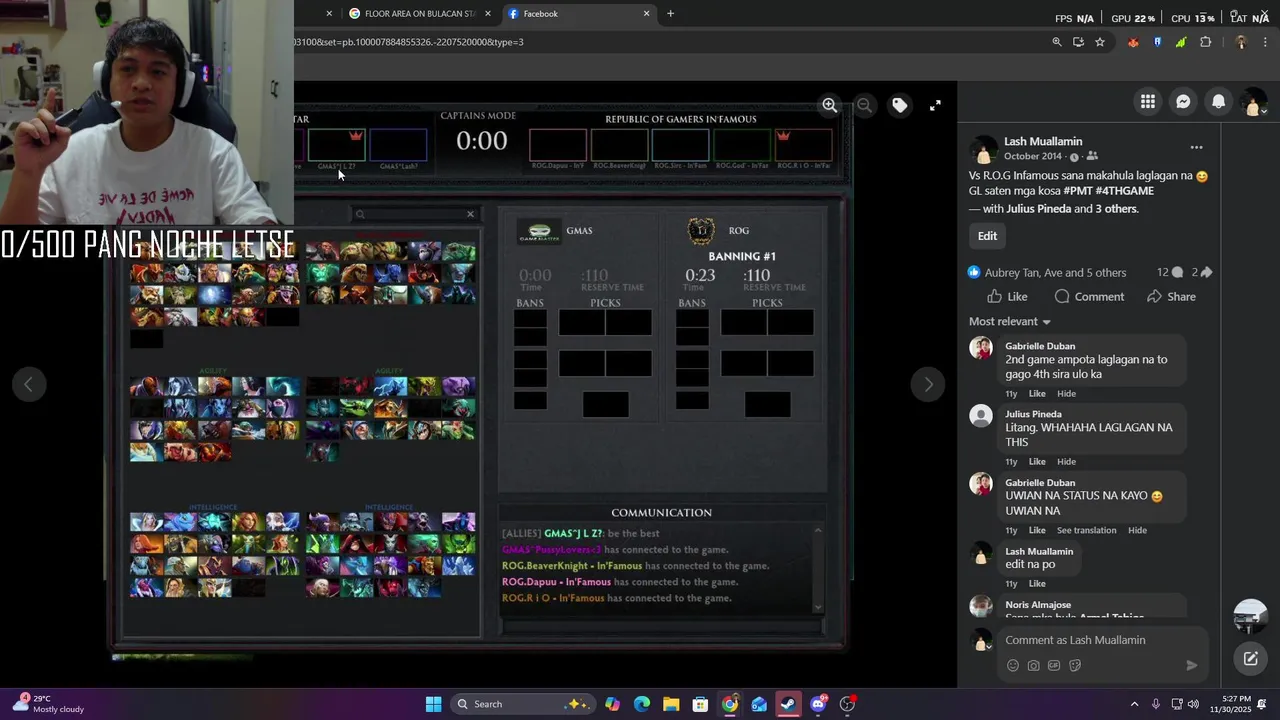Insert an emoji in comment box
The image size is (1280, 720).
[1012, 666]
